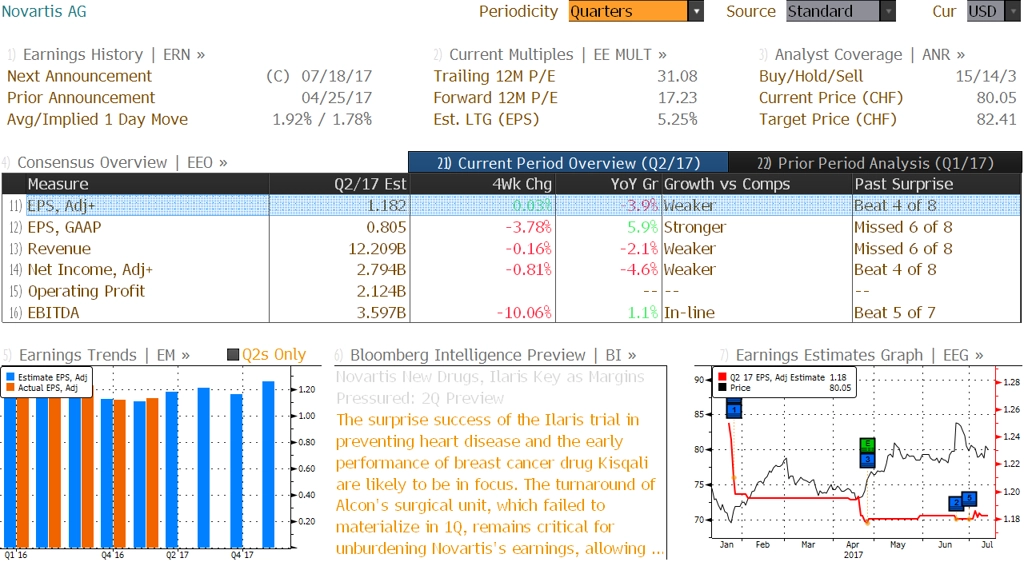Select the EPS, Adj+ row
Viewport: 1024px width, 562px height.
pyautogui.click(x=511, y=206)
